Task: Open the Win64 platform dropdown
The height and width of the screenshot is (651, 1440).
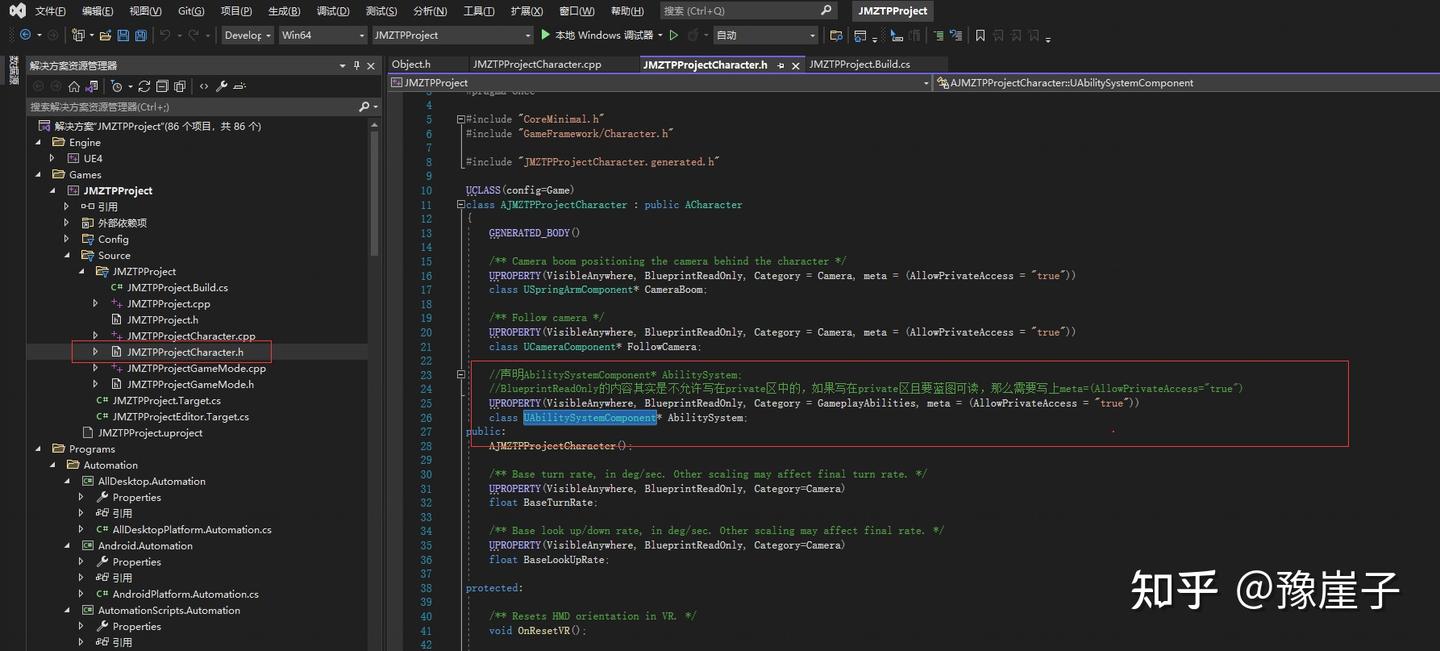Action: click(x=322, y=35)
